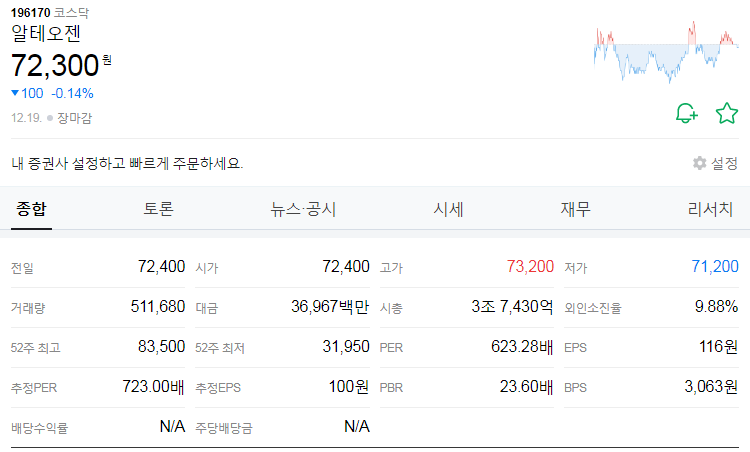This screenshot has height=452, width=750.
Task: Add a price alert with the bell icon
Action: click(x=687, y=113)
